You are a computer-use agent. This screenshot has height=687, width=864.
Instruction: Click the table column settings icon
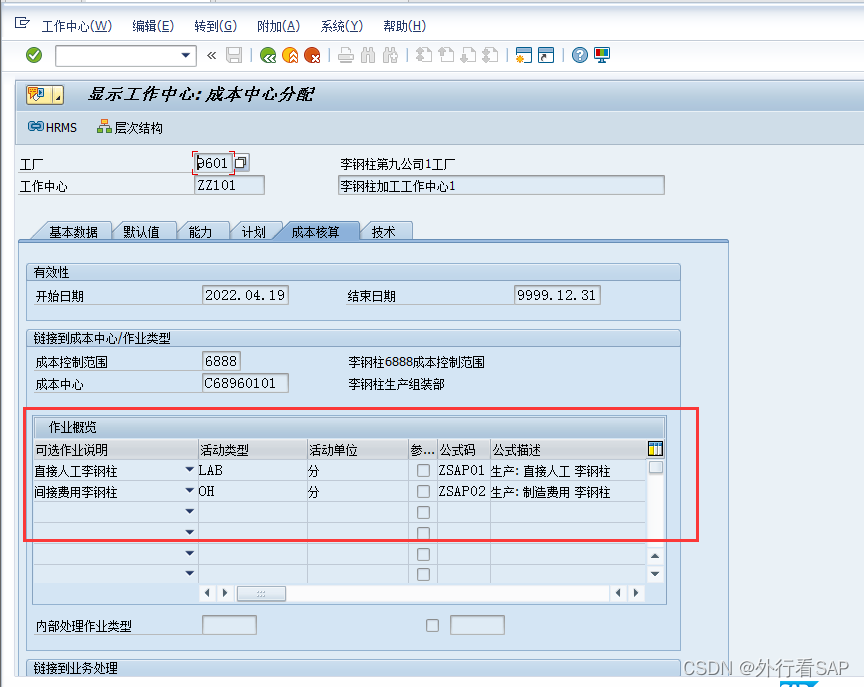[655, 449]
